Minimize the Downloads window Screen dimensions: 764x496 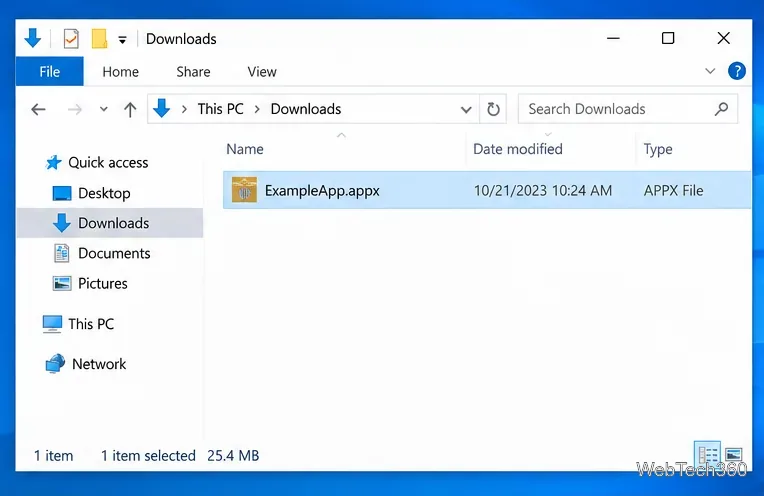point(613,38)
